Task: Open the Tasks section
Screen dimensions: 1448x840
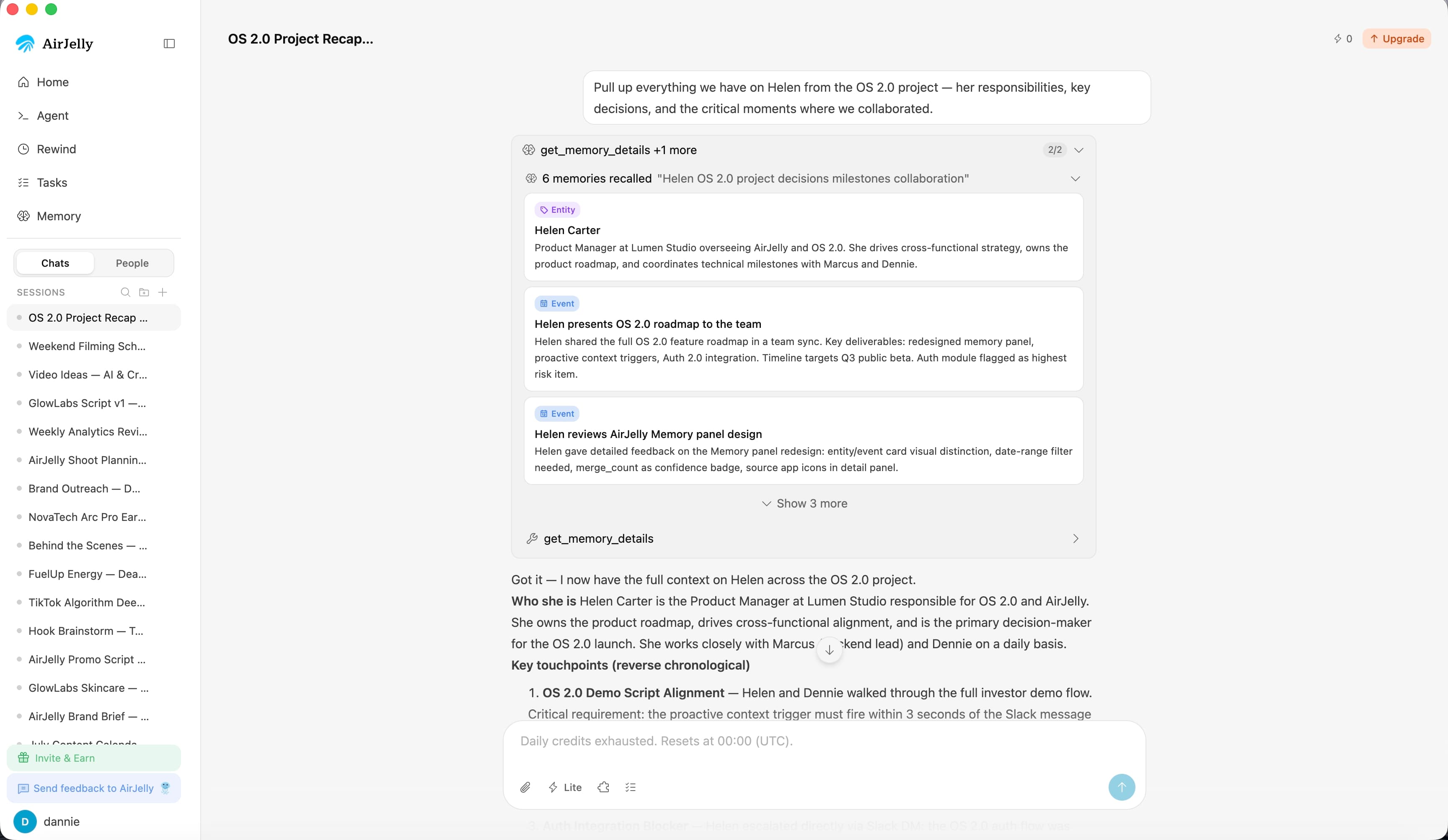Action: (94, 183)
